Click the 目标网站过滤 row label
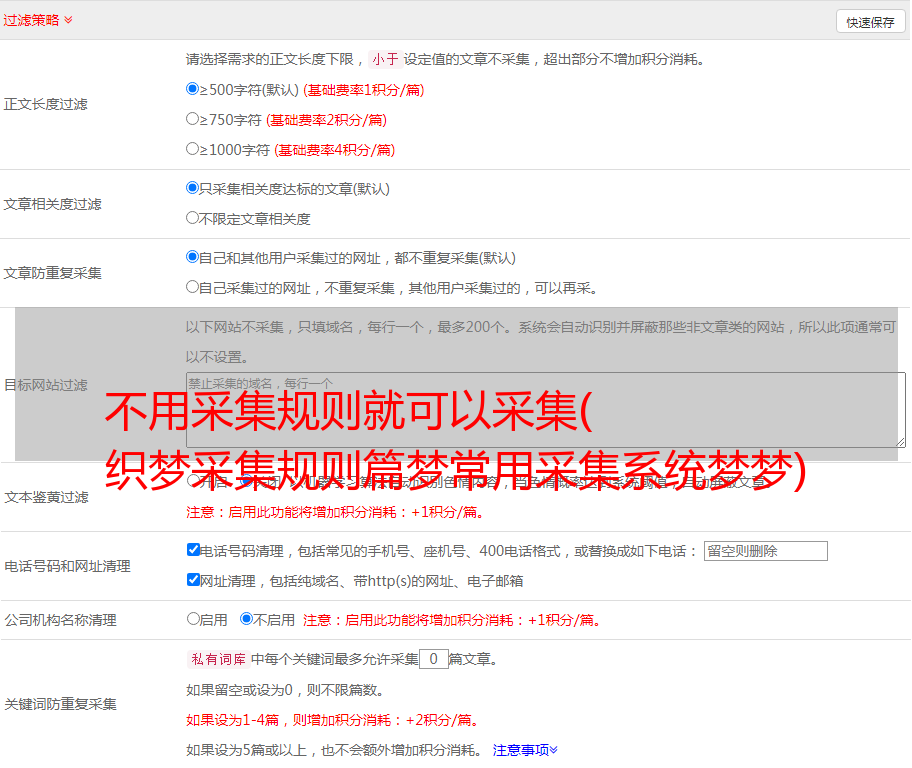This screenshot has height=768, width=912. click(x=45, y=385)
